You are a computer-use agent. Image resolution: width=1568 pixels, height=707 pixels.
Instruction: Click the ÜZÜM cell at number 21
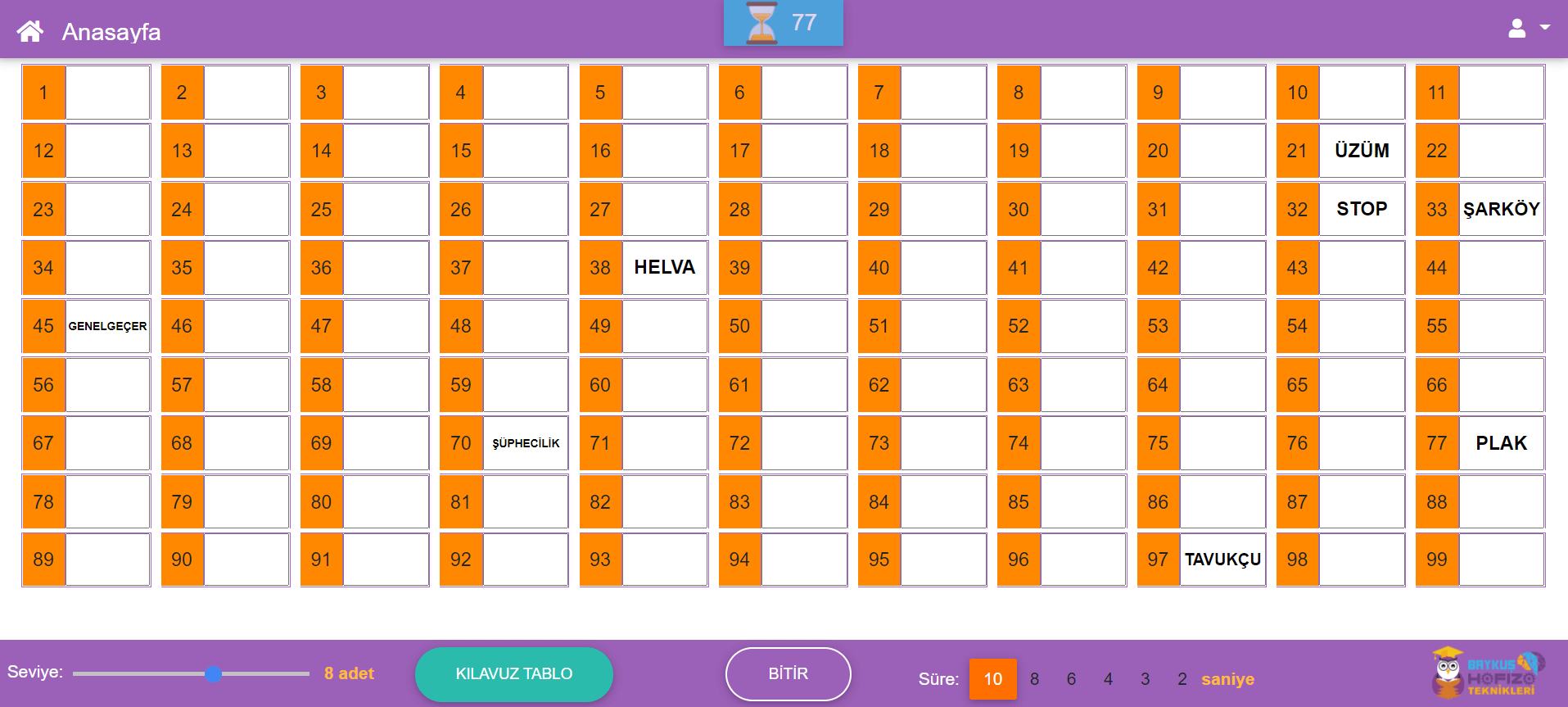[1361, 151]
